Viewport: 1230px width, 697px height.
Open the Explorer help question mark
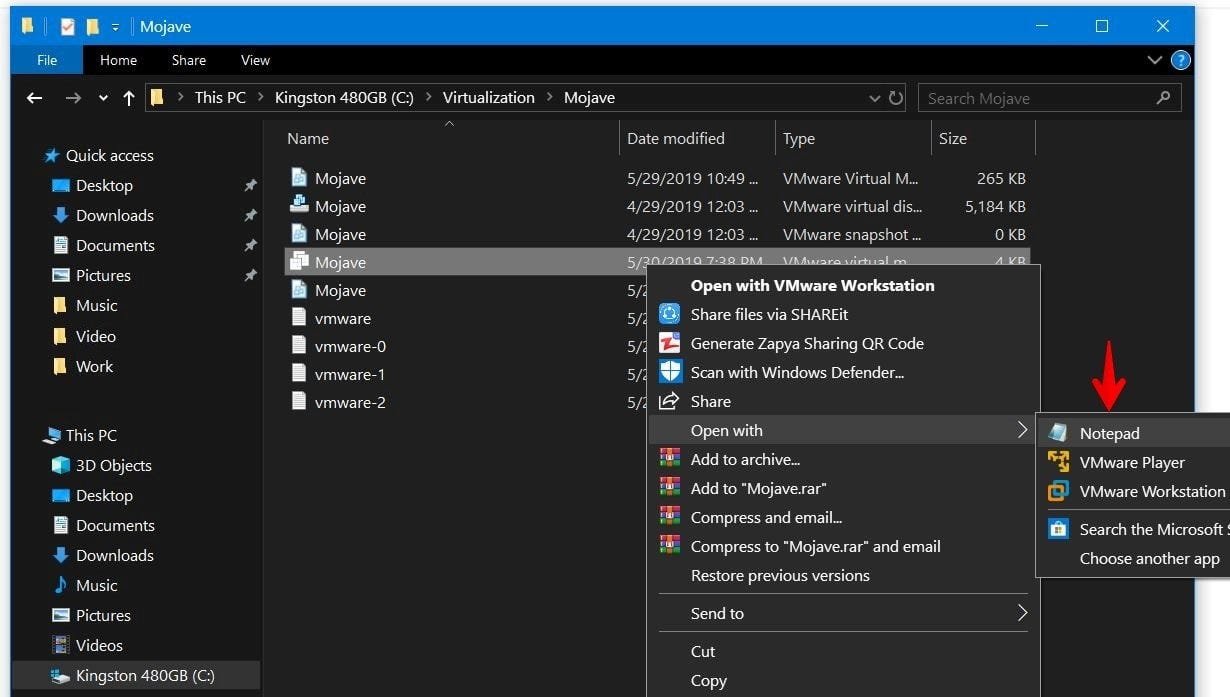[x=1180, y=60]
